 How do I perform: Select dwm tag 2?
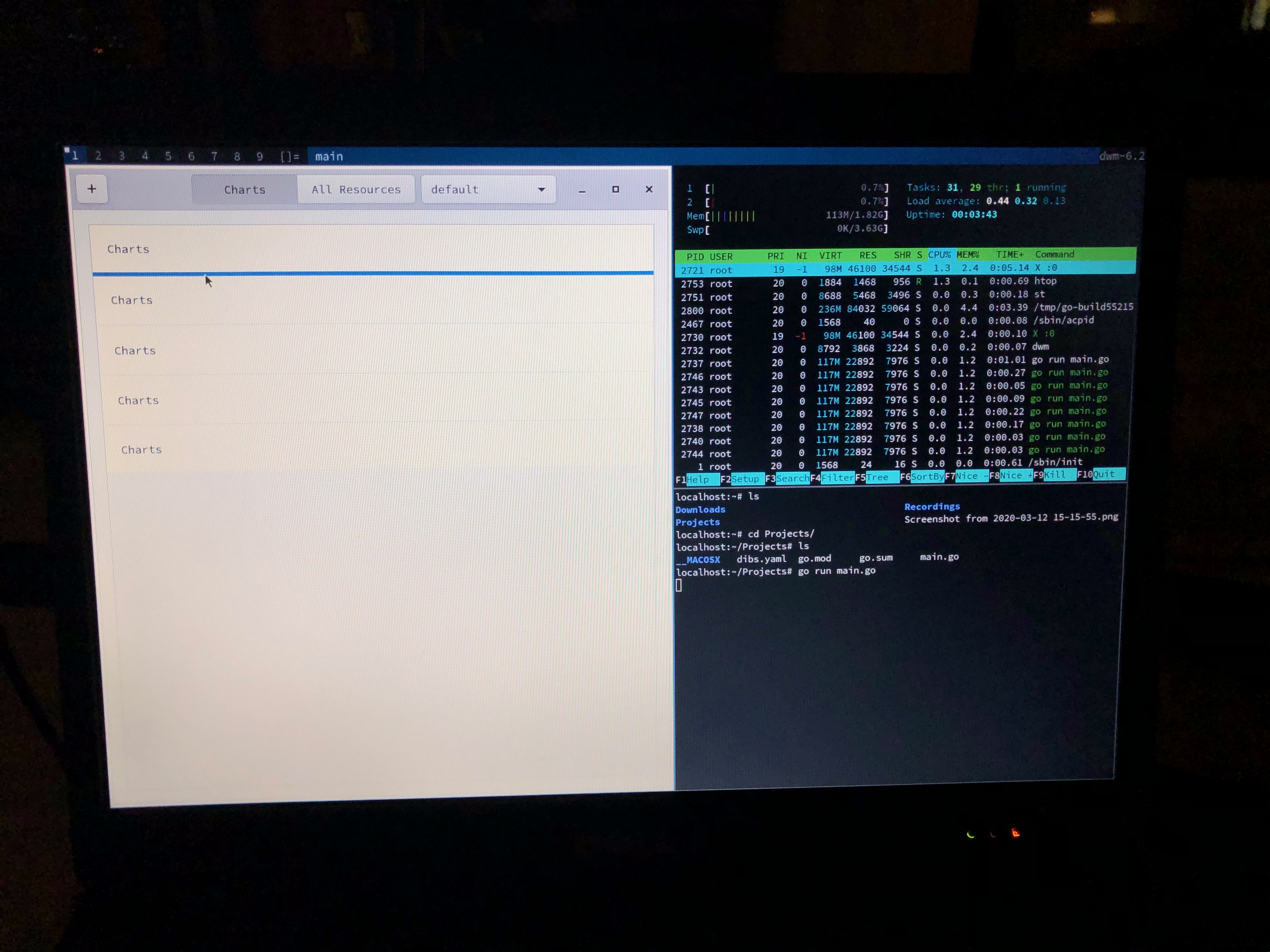(x=98, y=156)
